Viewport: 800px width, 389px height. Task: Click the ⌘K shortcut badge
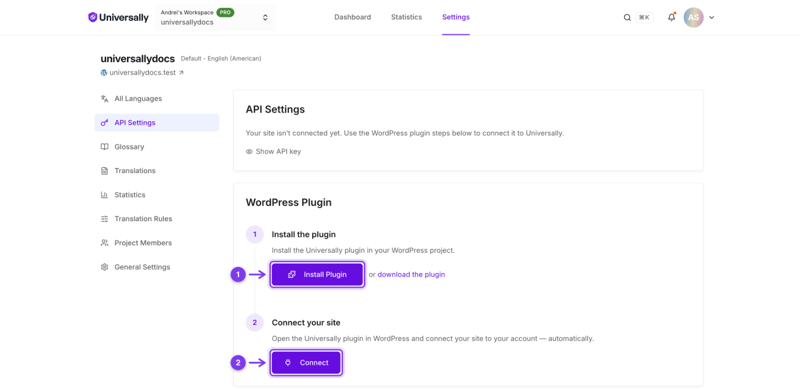point(644,17)
